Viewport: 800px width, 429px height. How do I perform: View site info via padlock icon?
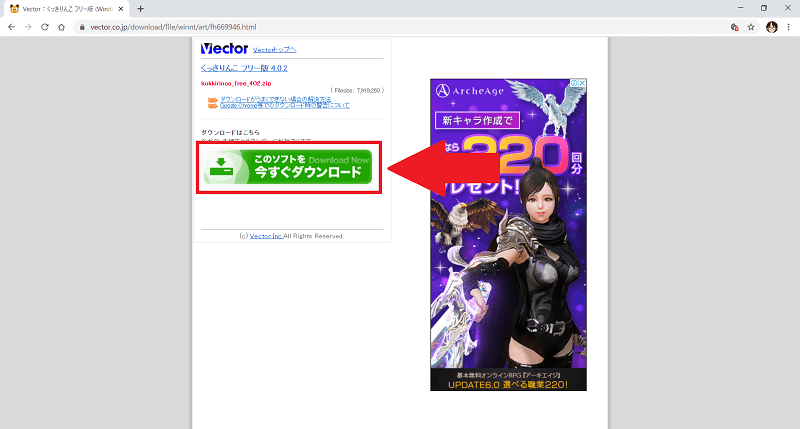82,27
